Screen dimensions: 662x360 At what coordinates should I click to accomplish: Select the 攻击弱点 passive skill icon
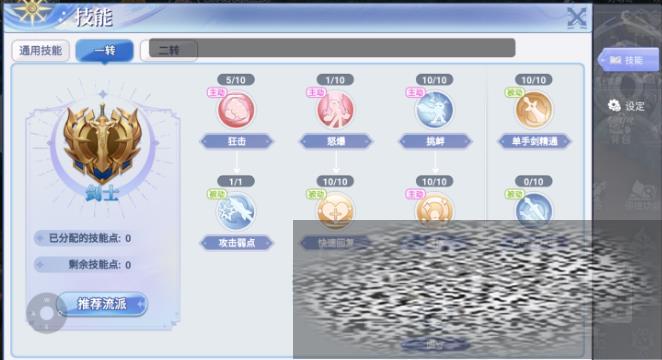tap(236, 211)
